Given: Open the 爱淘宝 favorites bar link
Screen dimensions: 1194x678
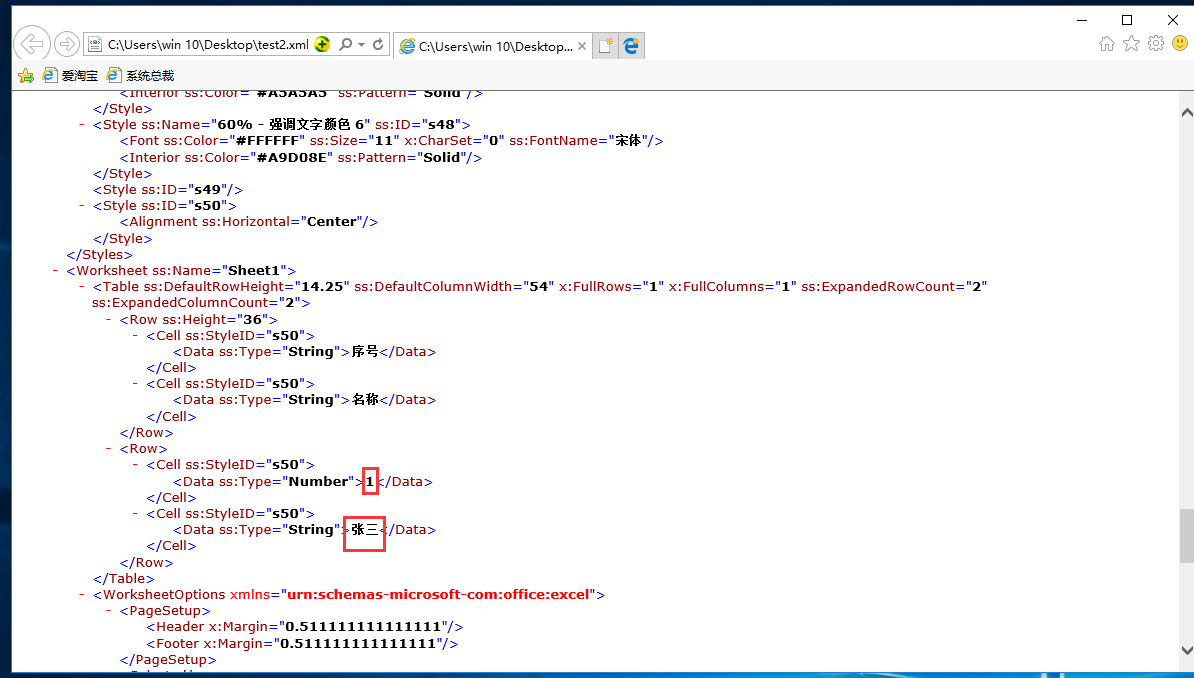Looking at the screenshot, I should (x=71, y=75).
